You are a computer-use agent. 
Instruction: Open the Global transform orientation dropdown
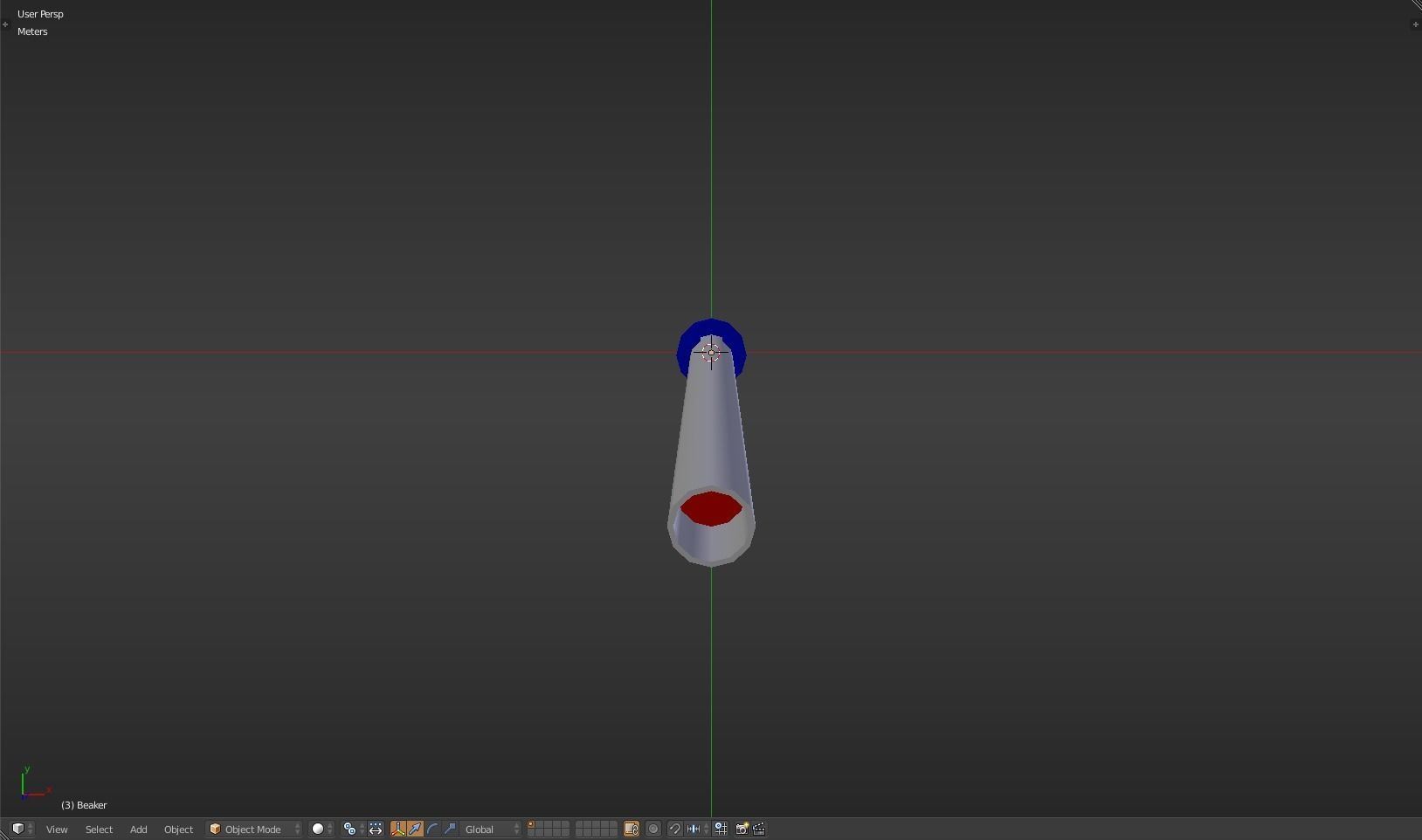coord(492,829)
